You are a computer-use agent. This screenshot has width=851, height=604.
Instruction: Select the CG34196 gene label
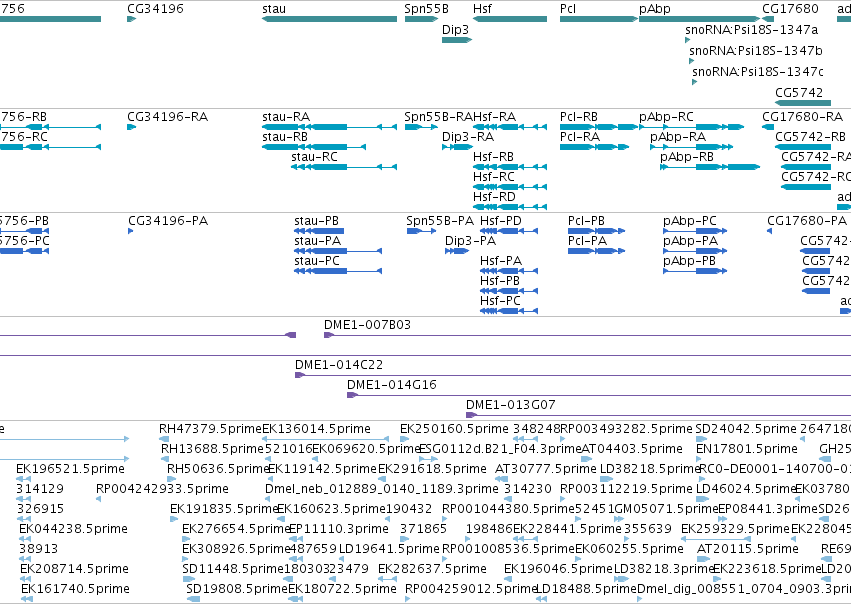coord(155,9)
